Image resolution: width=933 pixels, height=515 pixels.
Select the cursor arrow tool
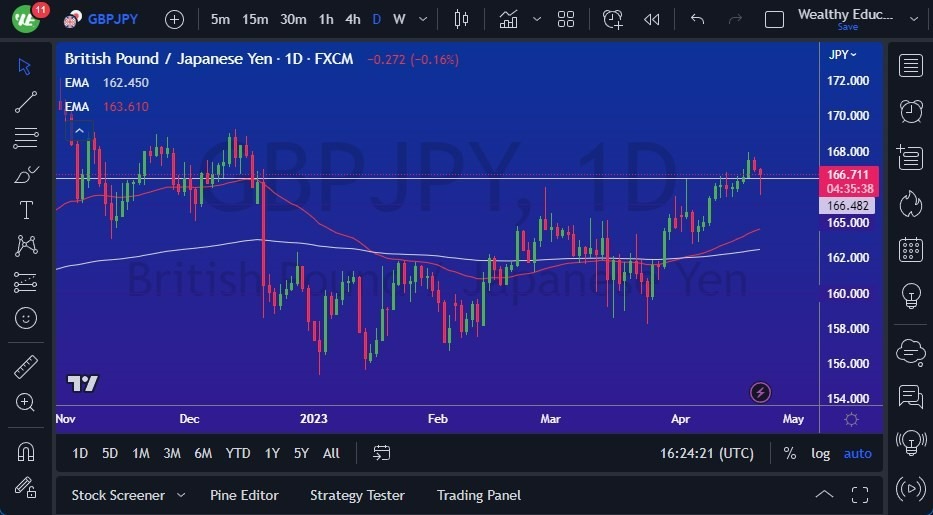[24, 67]
